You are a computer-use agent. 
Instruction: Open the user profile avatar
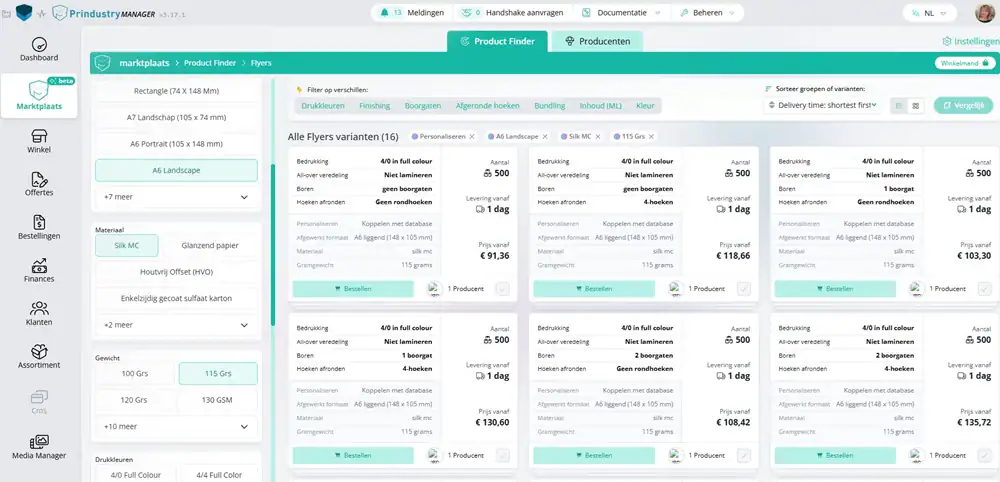pos(985,13)
